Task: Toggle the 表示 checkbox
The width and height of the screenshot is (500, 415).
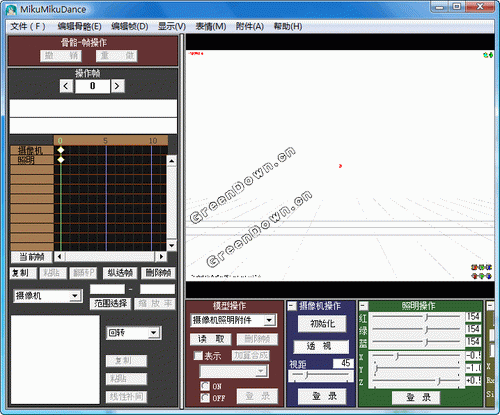Action: point(198,355)
